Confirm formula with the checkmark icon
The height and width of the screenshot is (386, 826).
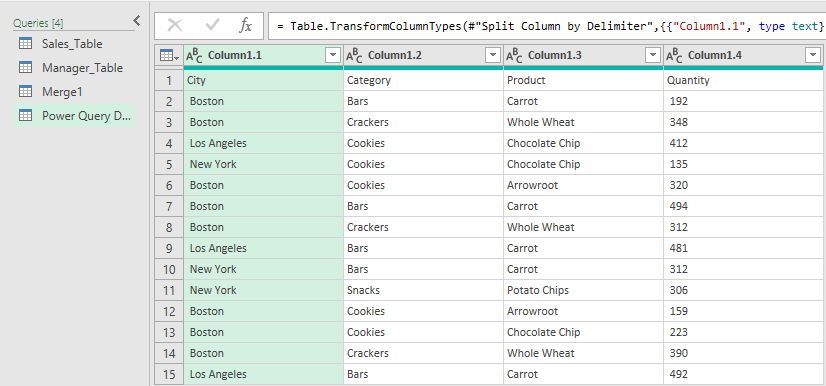[212, 26]
